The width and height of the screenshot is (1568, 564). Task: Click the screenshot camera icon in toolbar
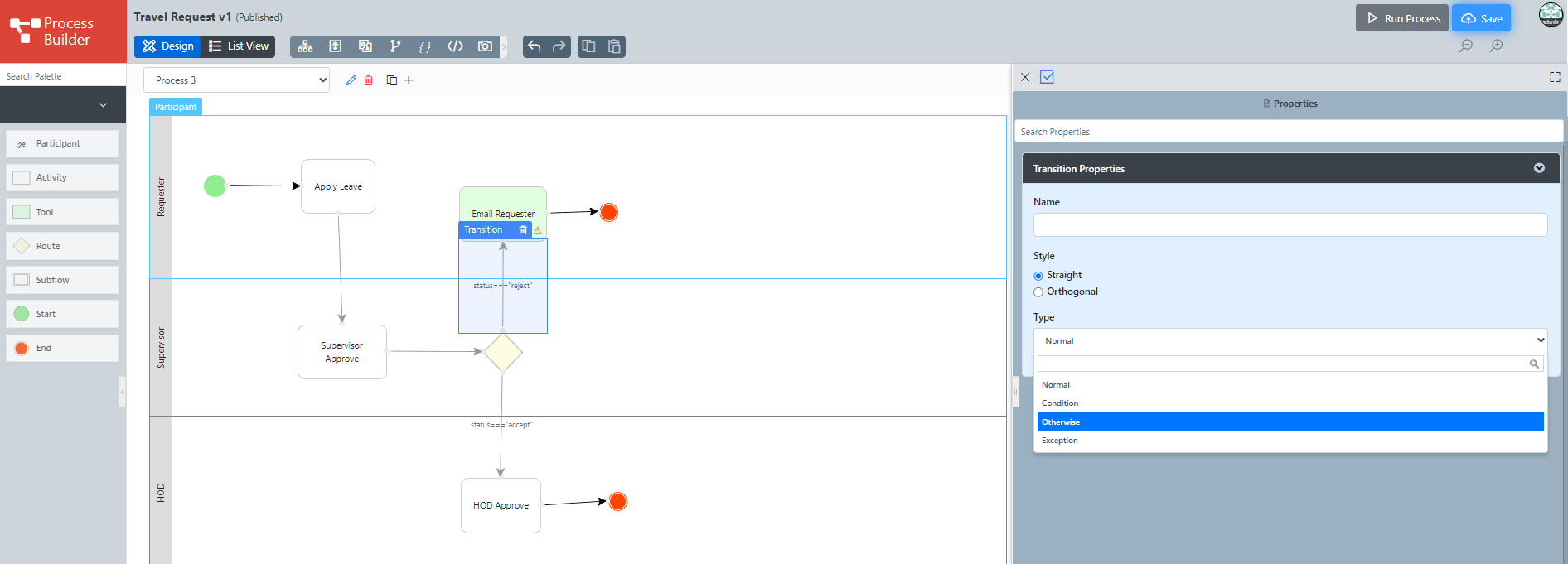[x=485, y=46]
